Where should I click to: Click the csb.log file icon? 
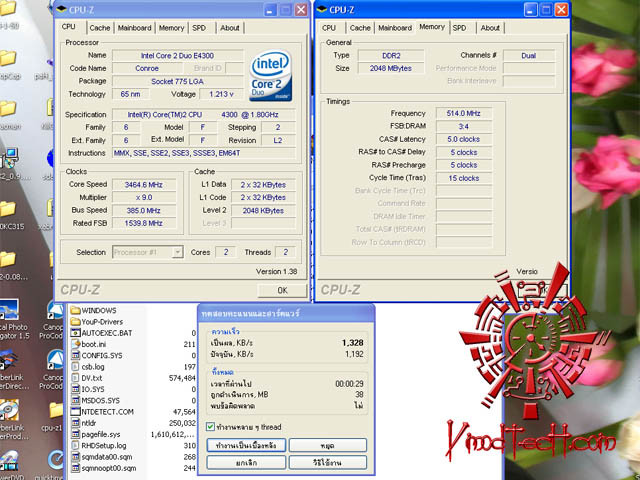coord(75,367)
